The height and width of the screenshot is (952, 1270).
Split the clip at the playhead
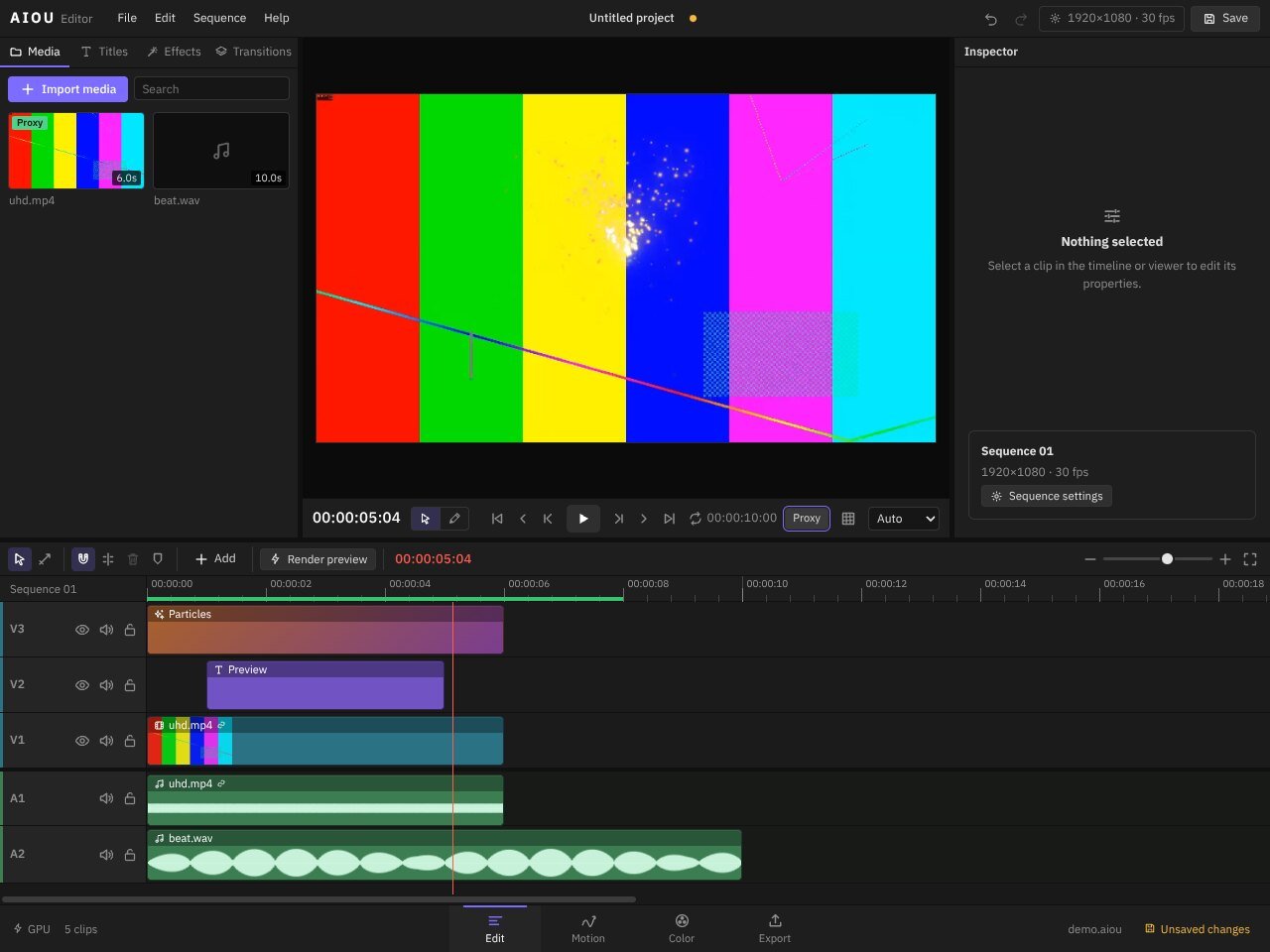pyautogui.click(x=108, y=559)
